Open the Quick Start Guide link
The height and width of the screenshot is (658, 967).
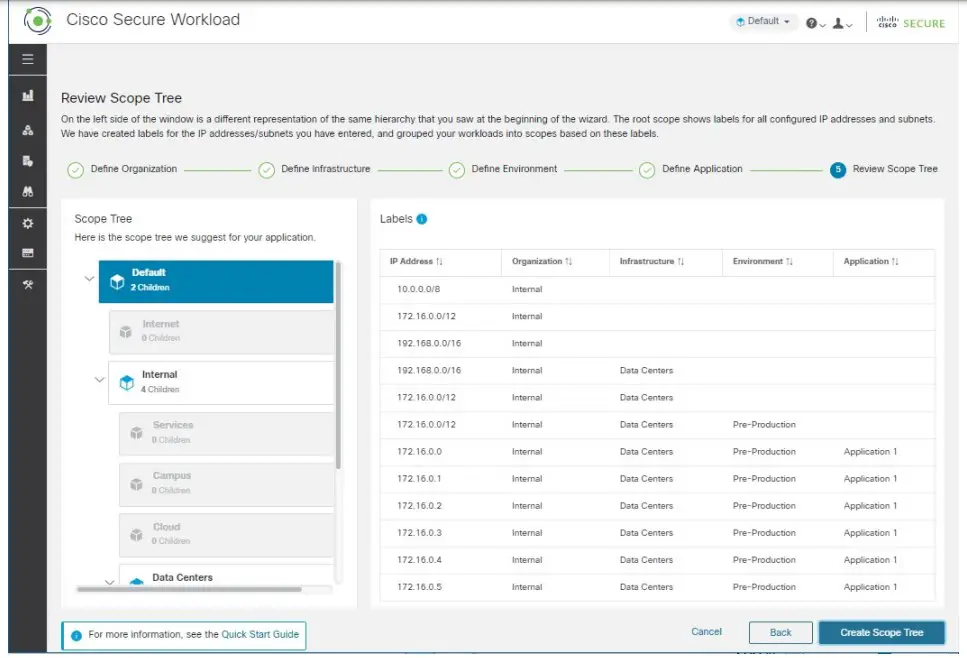tap(260, 634)
